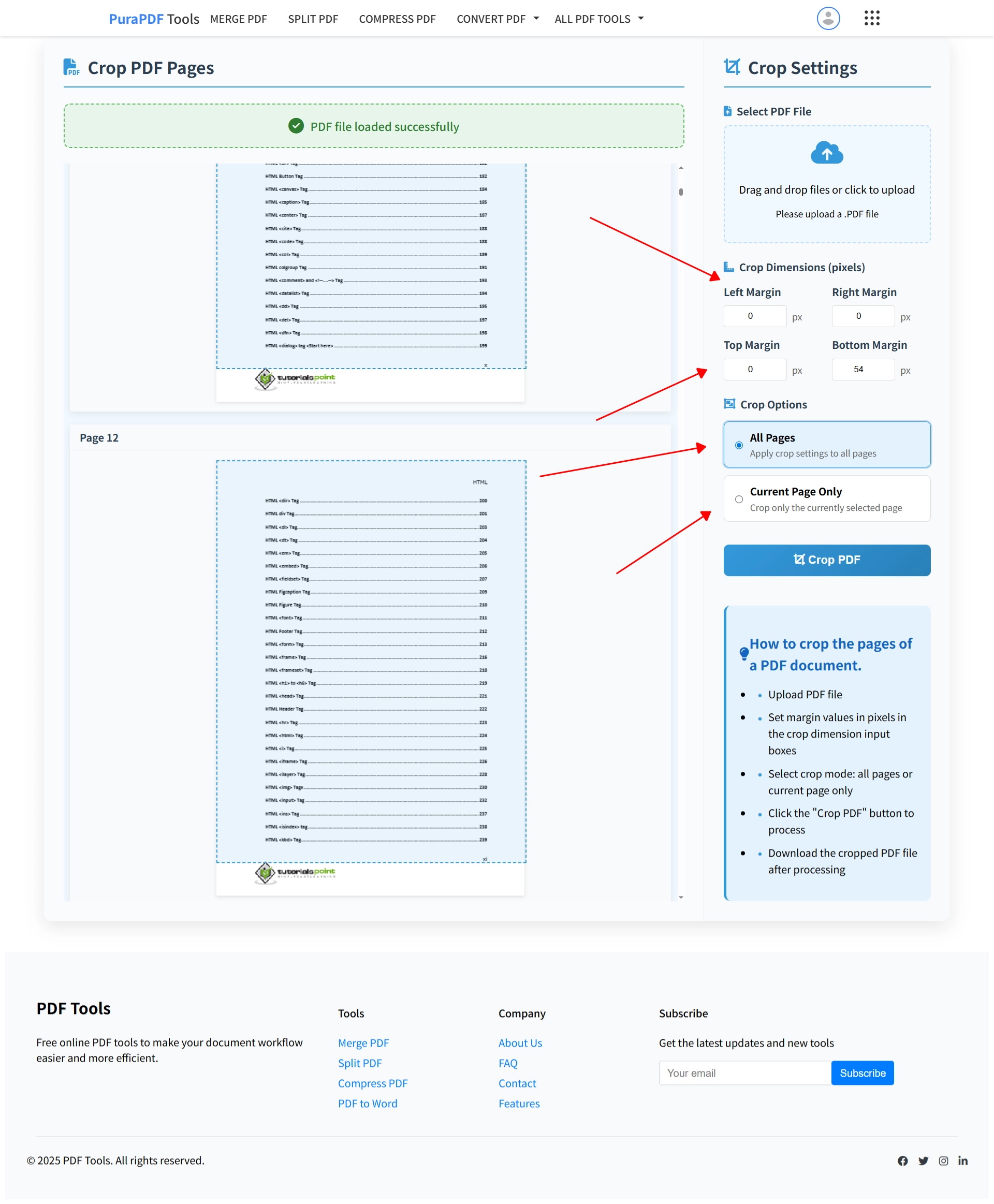This screenshot has width=994, height=1204.
Task: Open the SPLIT PDF menu item
Action: coord(313,18)
